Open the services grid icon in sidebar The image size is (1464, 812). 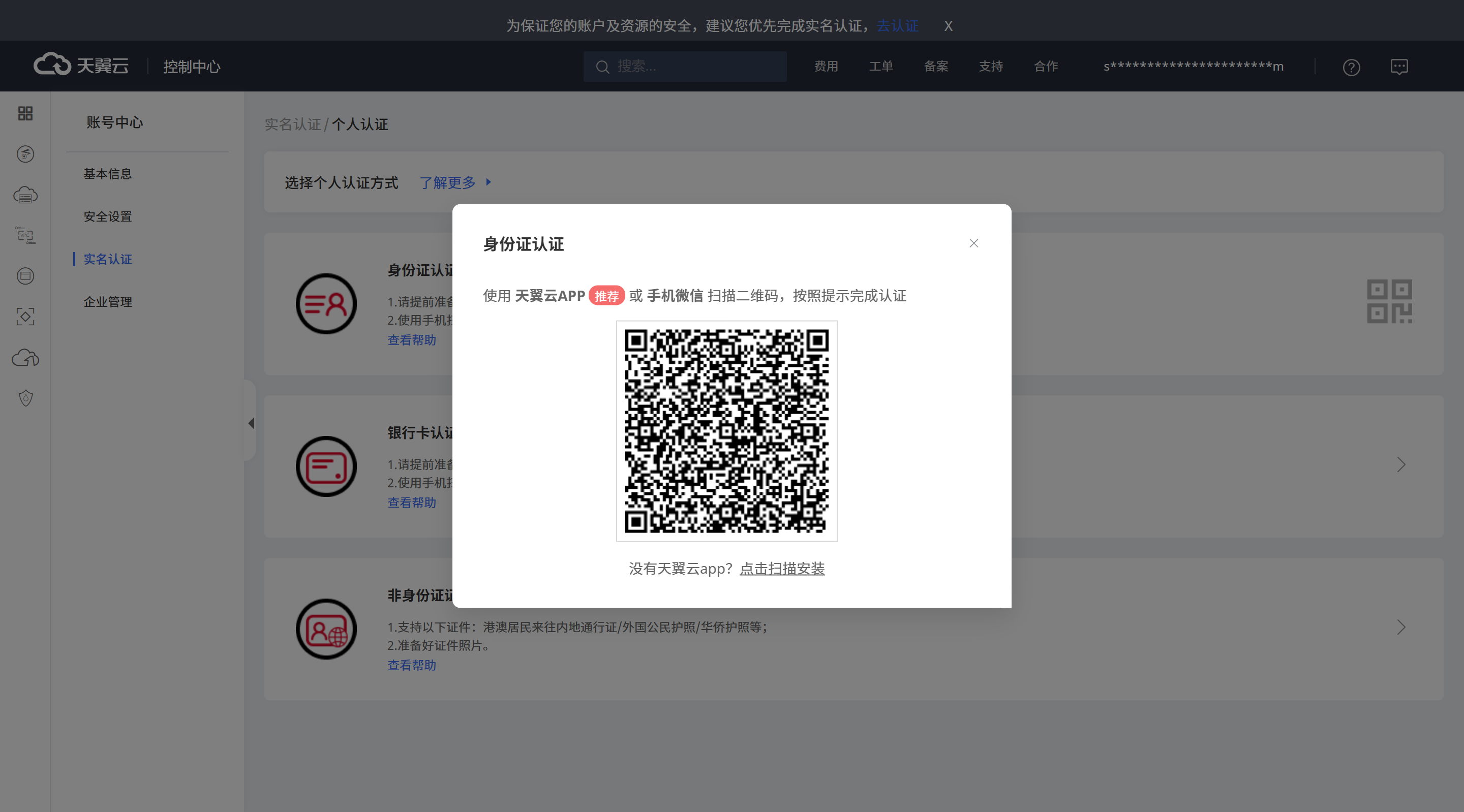25,113
